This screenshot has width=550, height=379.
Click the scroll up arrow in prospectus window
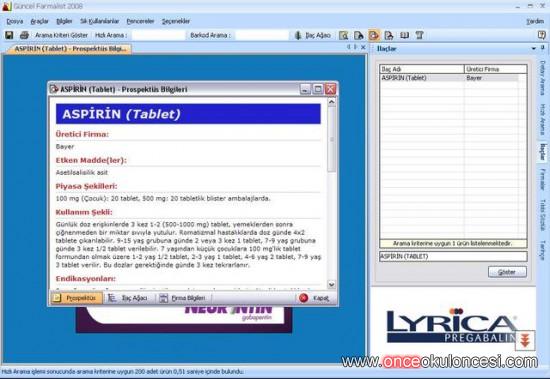point(331,102)
